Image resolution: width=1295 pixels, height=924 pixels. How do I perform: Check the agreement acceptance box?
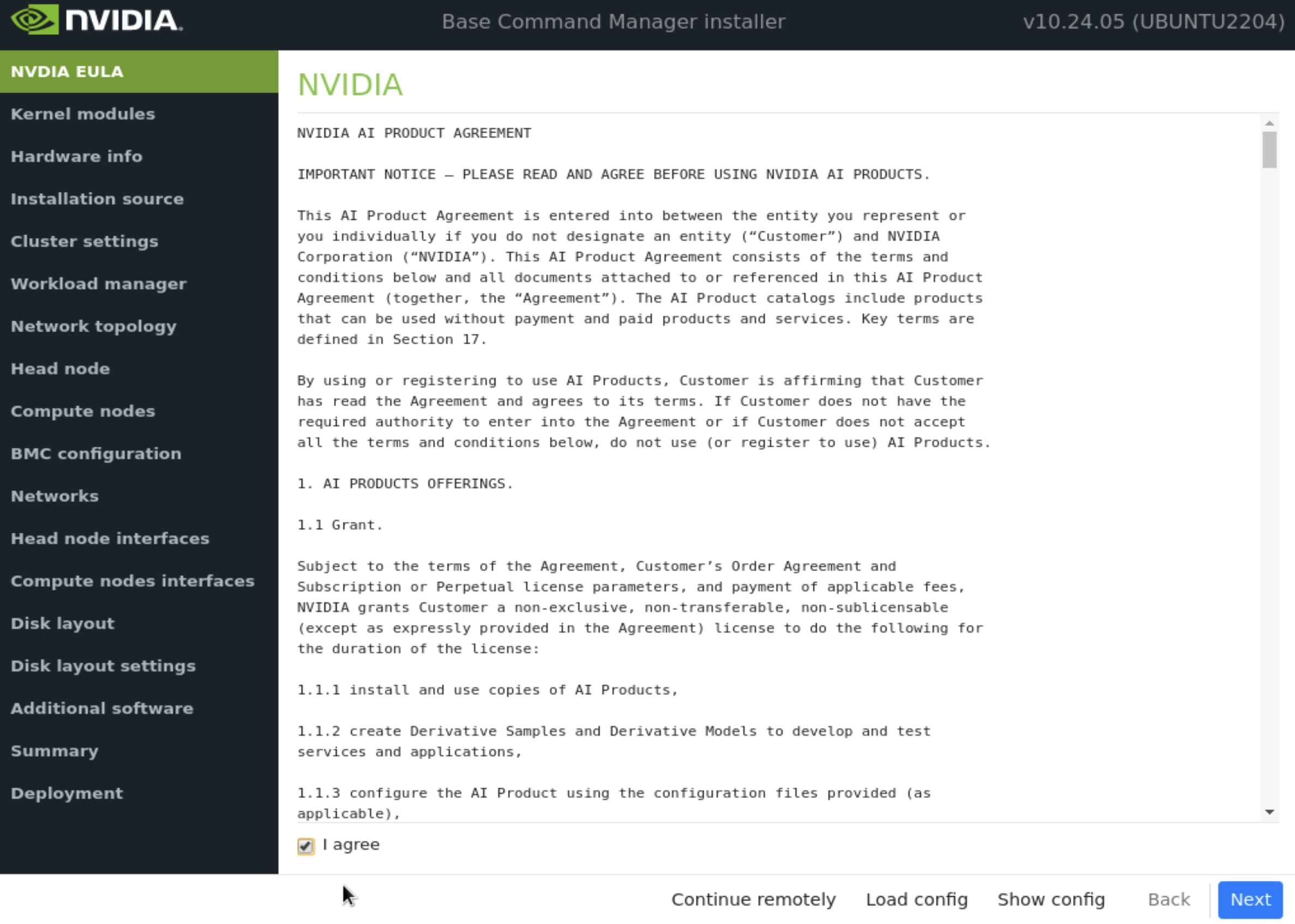pyautogui.click(x=305, y=845)
